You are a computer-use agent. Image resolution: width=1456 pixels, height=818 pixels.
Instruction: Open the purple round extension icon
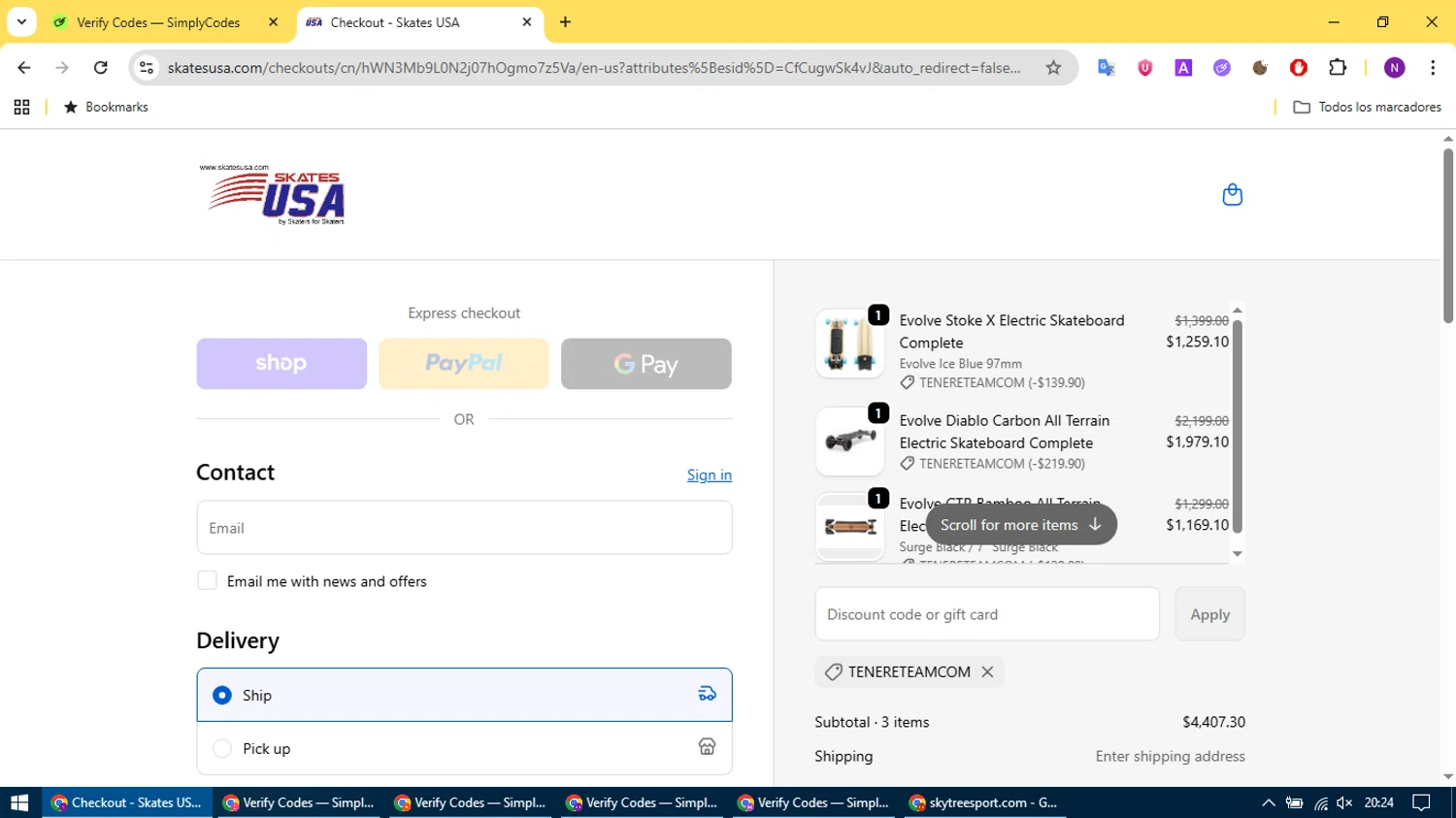[x=1222, y=68]
